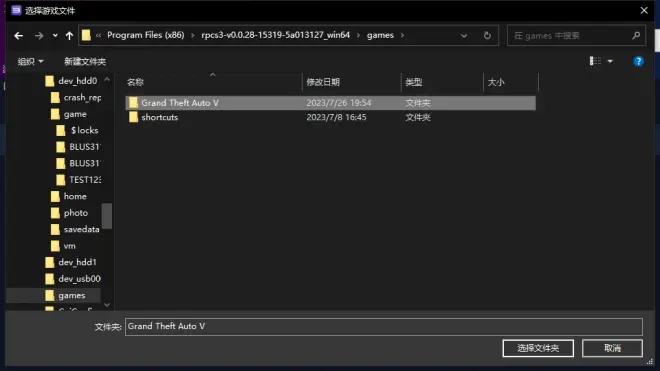Viewport: 660px width, 371px height.
Task: Open the Organize (组织) menu
Action: tap(30, 61)
